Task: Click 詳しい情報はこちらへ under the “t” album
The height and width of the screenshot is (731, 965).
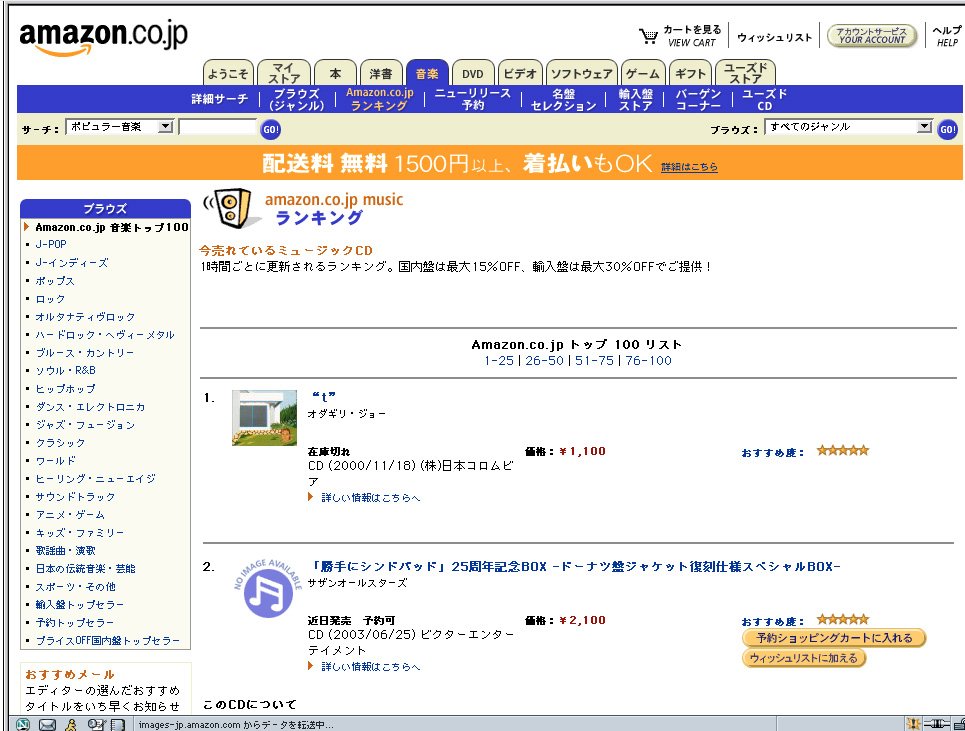Action: (370, 497)
